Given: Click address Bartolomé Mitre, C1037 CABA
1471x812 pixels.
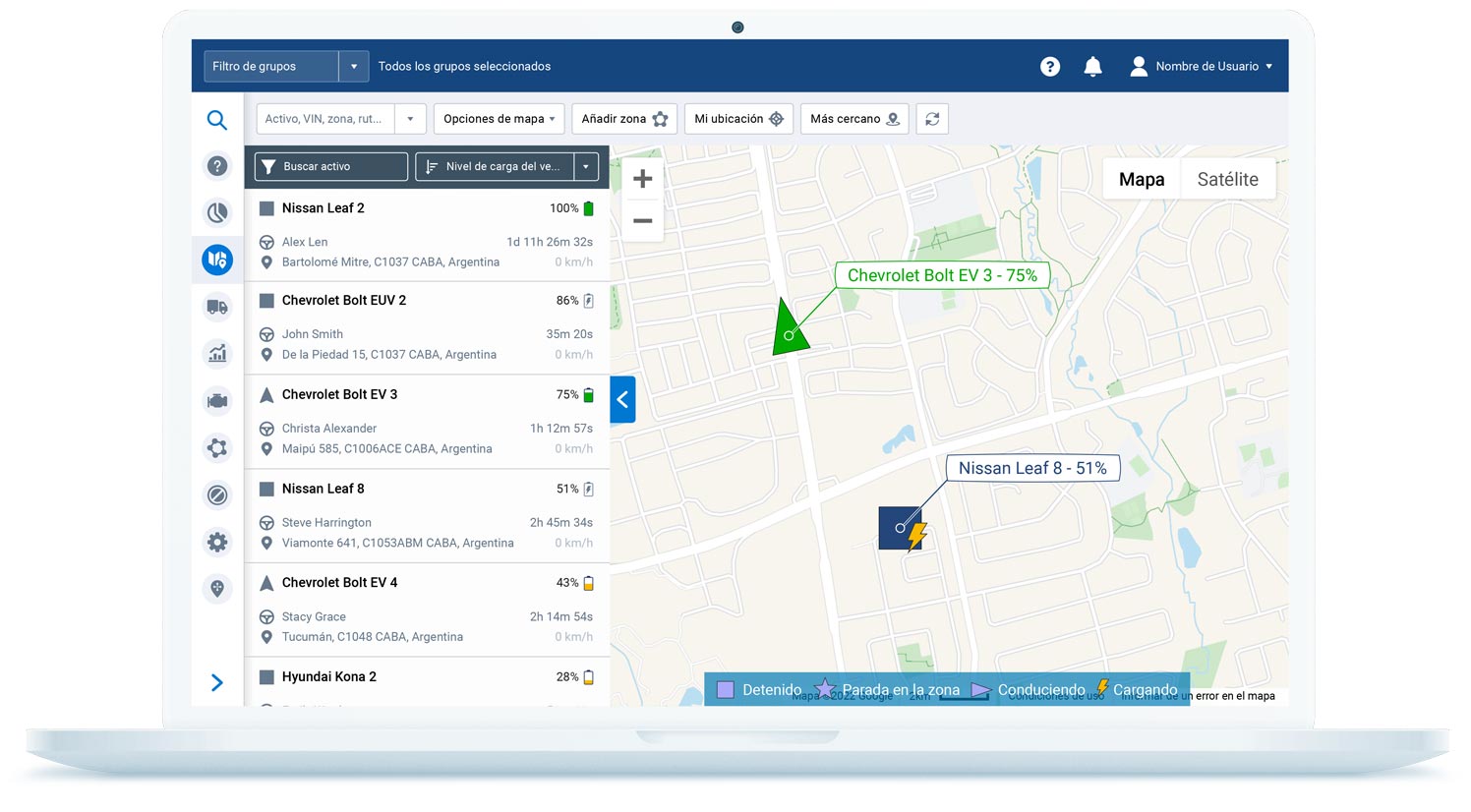Looking at the screenshot, I should [390, 262].
